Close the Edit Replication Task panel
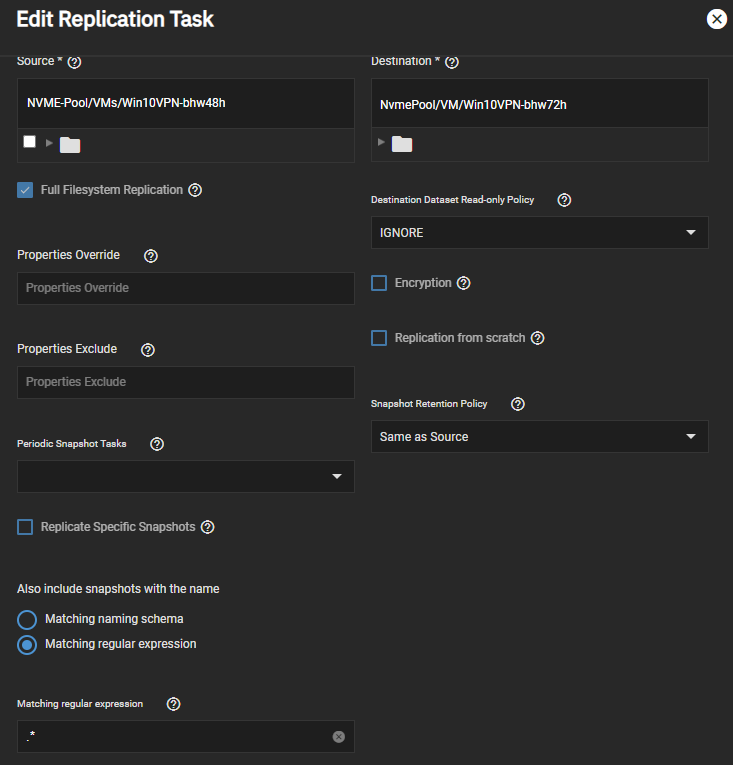The height and width of the screenshot is (765, 733). (x=716, y=19)
